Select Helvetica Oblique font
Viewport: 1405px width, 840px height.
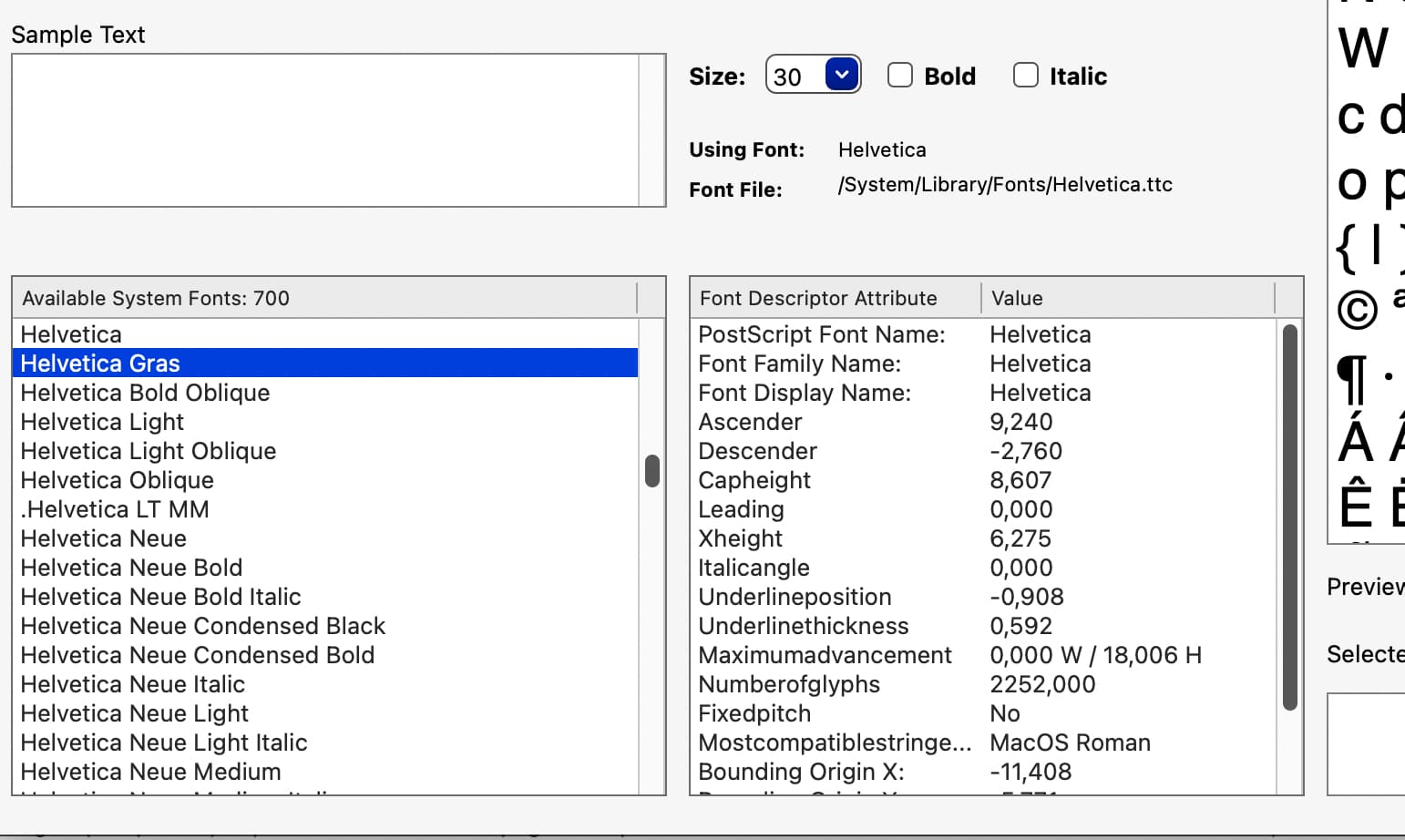pyautogui.click(x=325, y=480)
